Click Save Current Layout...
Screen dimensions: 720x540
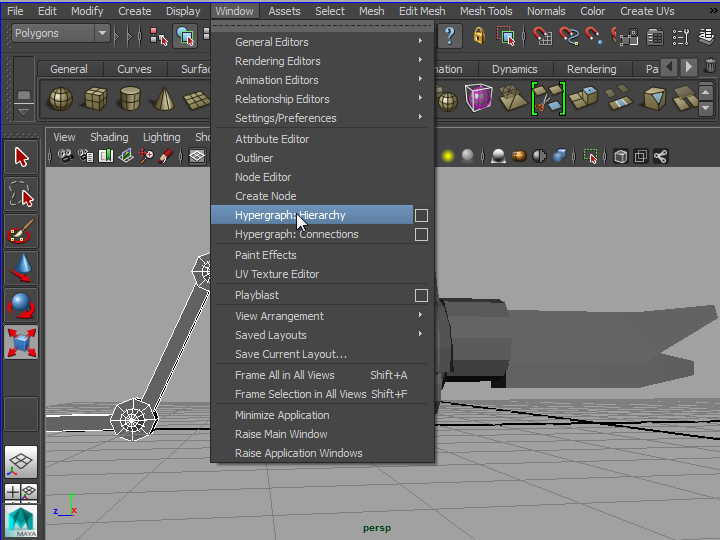(291, 354)
